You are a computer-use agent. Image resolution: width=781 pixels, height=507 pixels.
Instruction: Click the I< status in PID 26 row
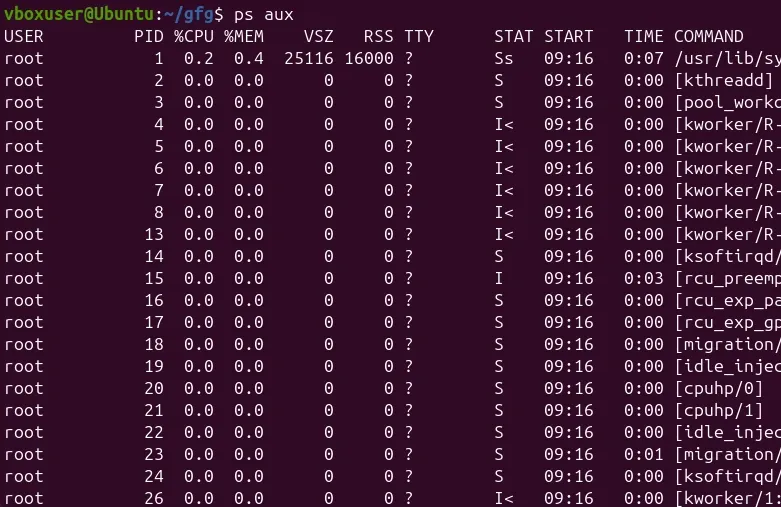click(x=504, y=498)
